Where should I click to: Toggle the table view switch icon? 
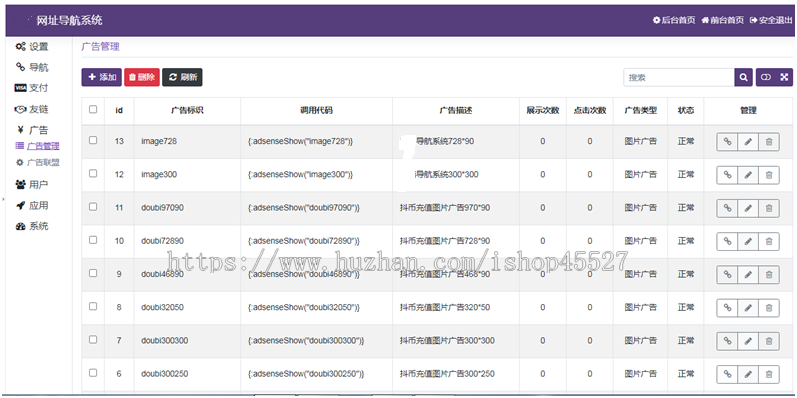[x=765, y=77]
